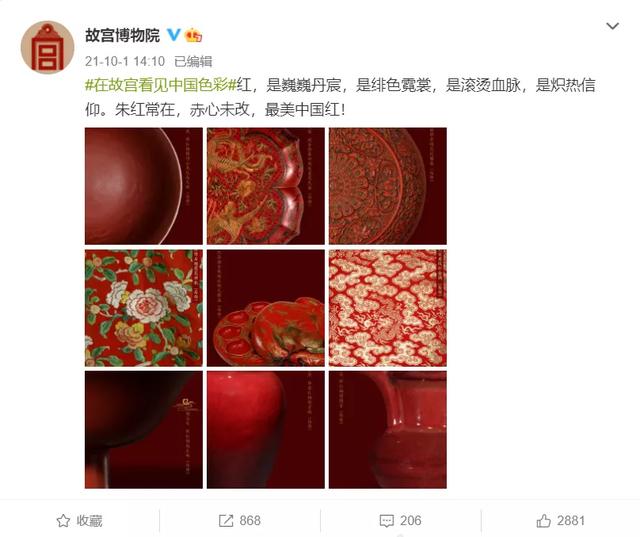Open the white cloud pattern textile thumbnail
The width and height of the screenshot is (640, 537).
click(x=388, y=308)
